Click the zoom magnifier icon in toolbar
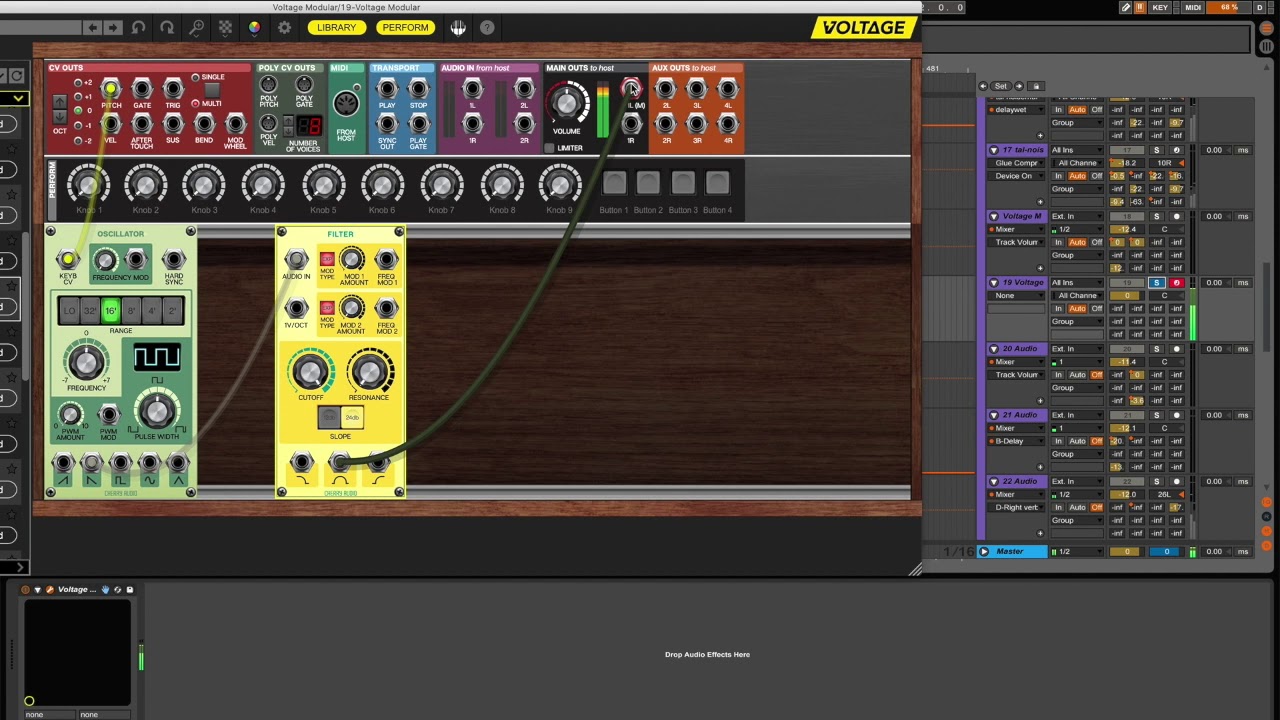This screenshot has width=1280, height=720. pos(197,28)
